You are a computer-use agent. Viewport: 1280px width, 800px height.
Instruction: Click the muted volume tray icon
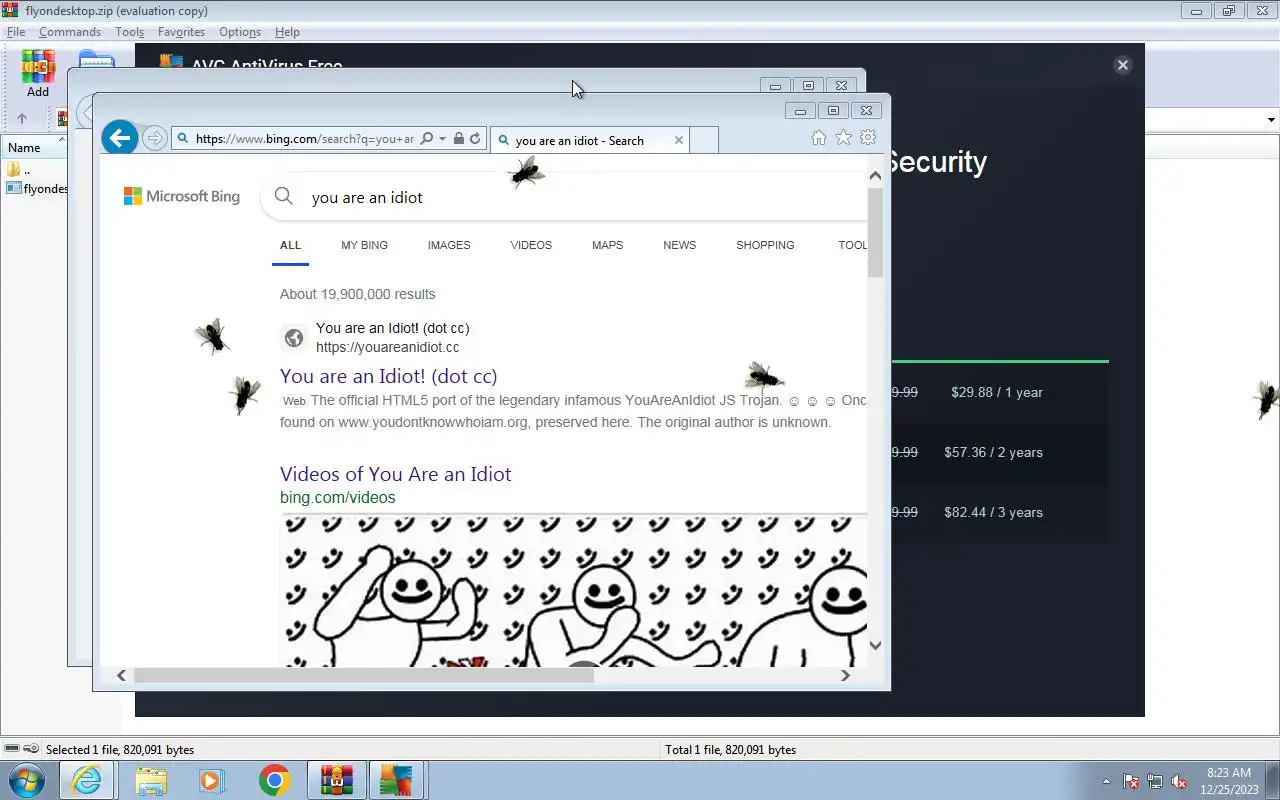tap(1179, 782)
